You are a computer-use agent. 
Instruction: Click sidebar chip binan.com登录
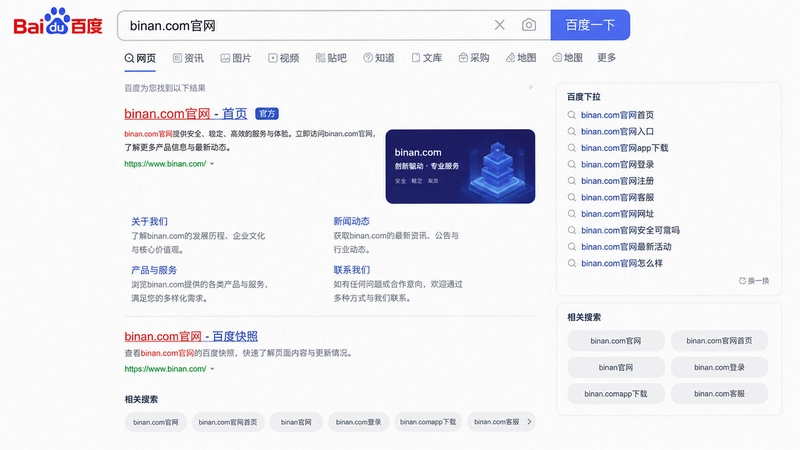coord(719,367)
